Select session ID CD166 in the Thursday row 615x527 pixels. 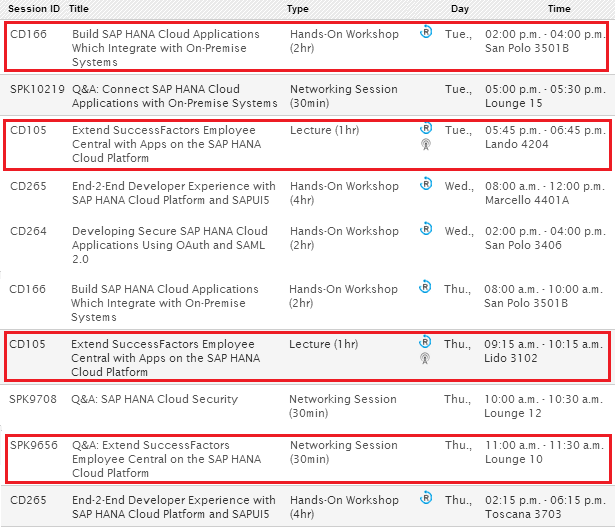27,289
